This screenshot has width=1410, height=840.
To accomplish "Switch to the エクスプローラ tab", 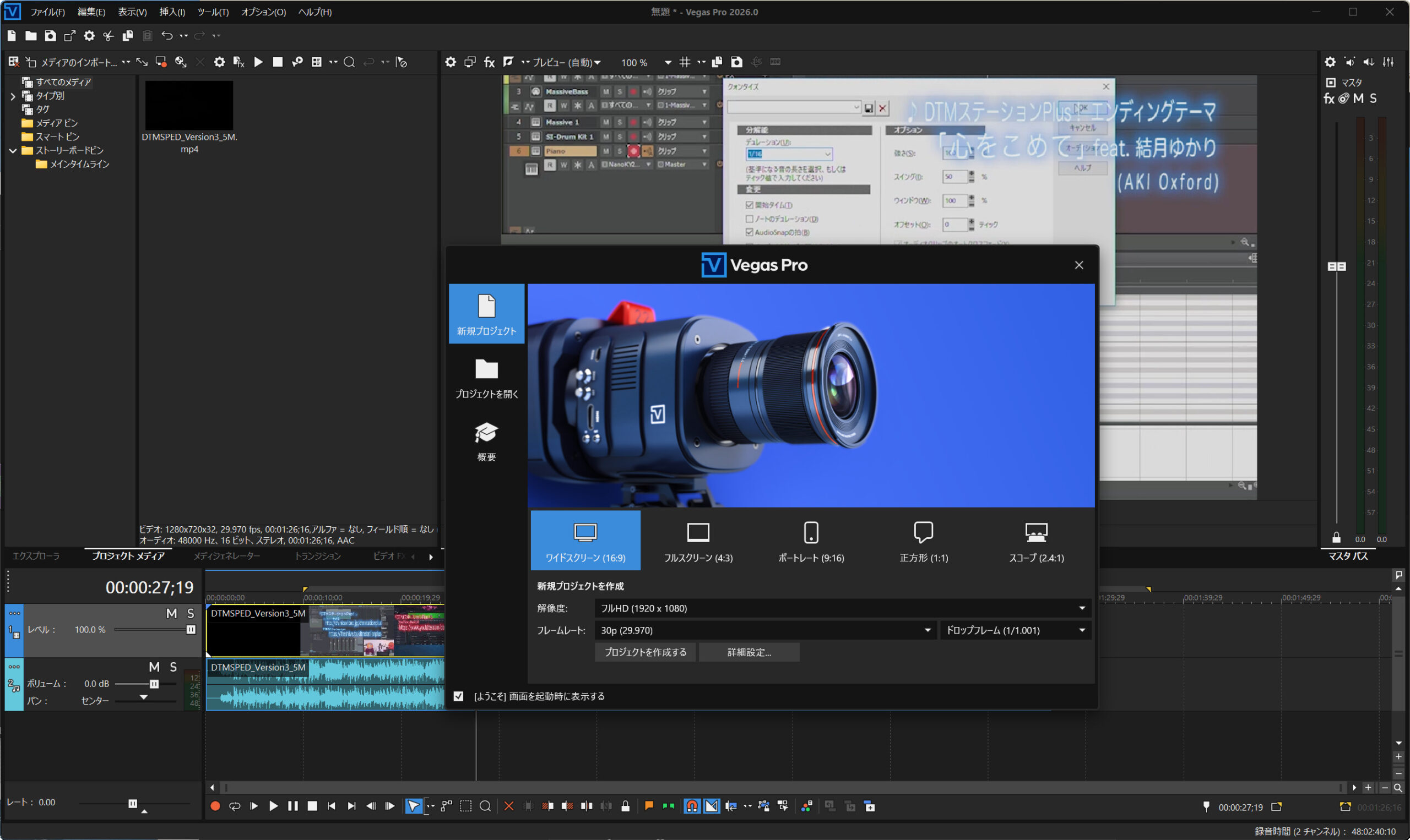I will coord(36,557).
